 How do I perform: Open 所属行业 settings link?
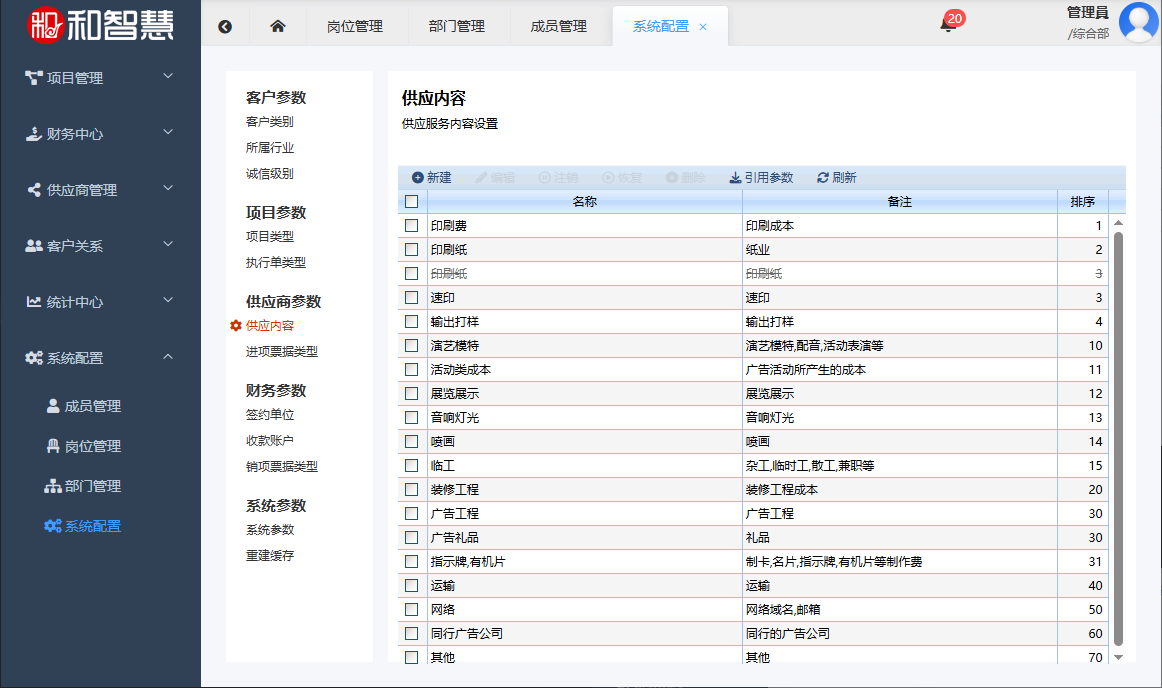[270, 148]
